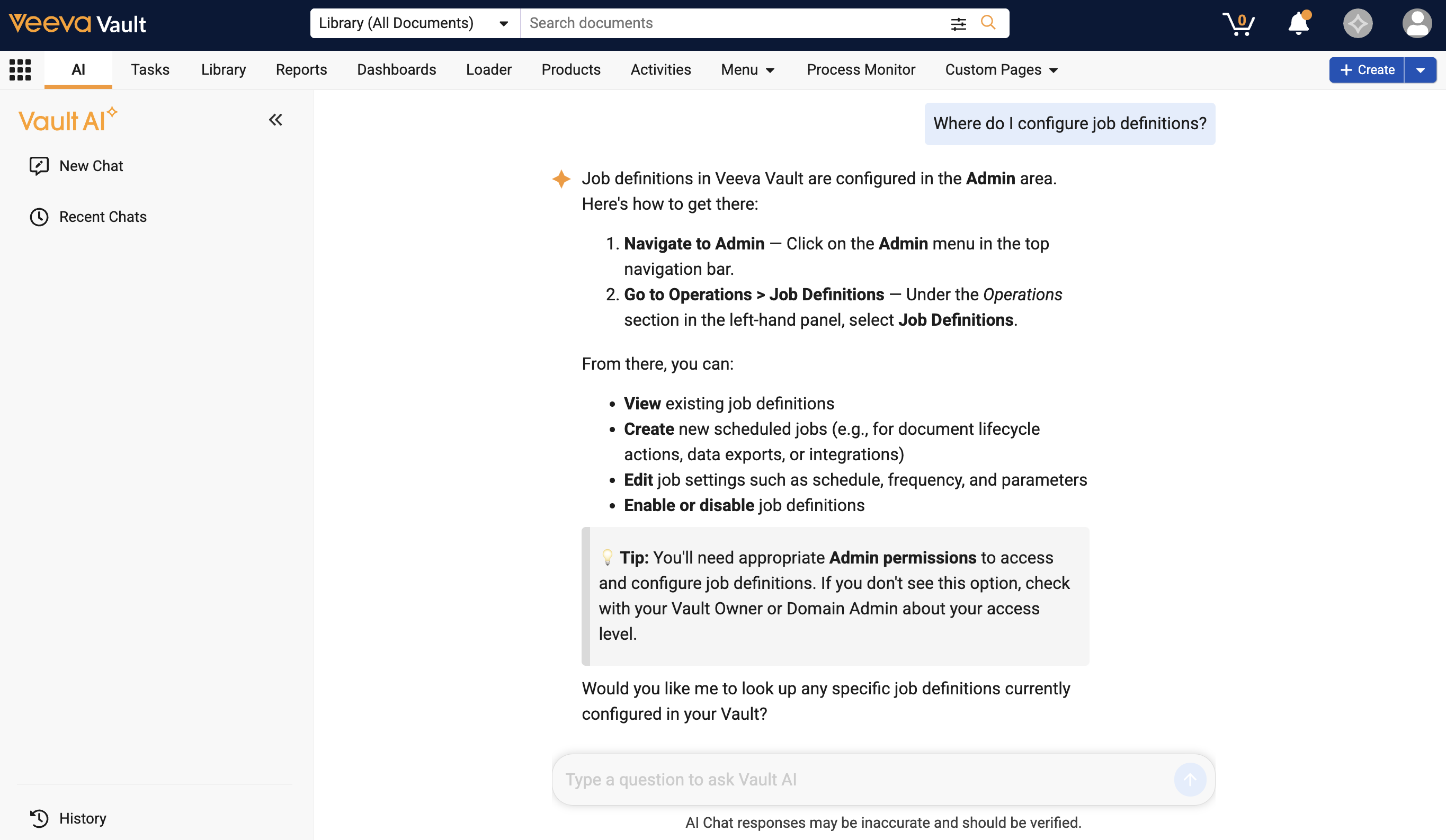Image resolution: width=1446 pixels, height=840 pixels.
Task: Click the 'Edit job settings' bullet text
Action: click(855, 480)
